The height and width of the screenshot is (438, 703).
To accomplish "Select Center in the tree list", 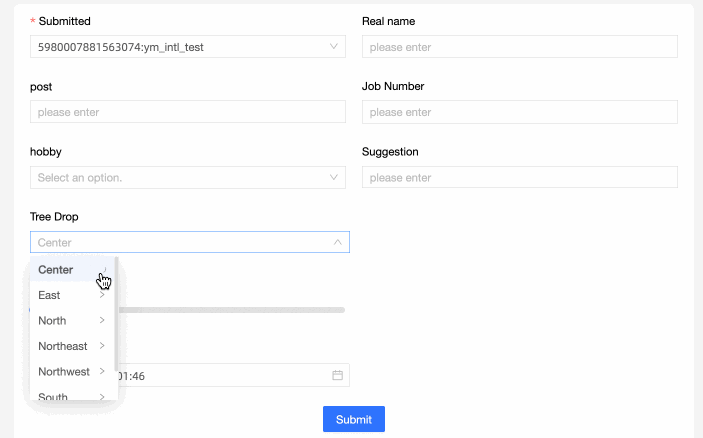I will [56, 270].
